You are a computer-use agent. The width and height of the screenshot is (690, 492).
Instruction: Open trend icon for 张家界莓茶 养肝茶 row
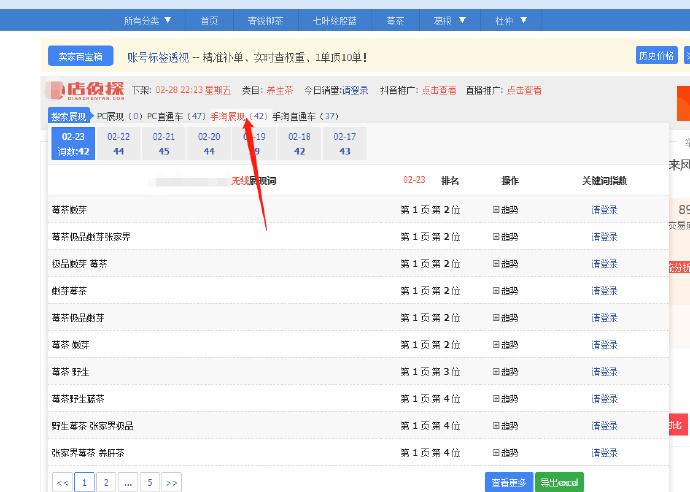(505, 453)
